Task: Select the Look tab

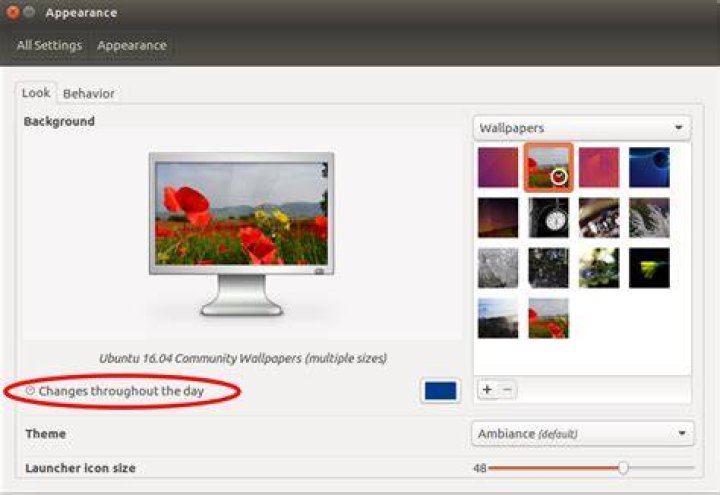Action: point(36,93)
